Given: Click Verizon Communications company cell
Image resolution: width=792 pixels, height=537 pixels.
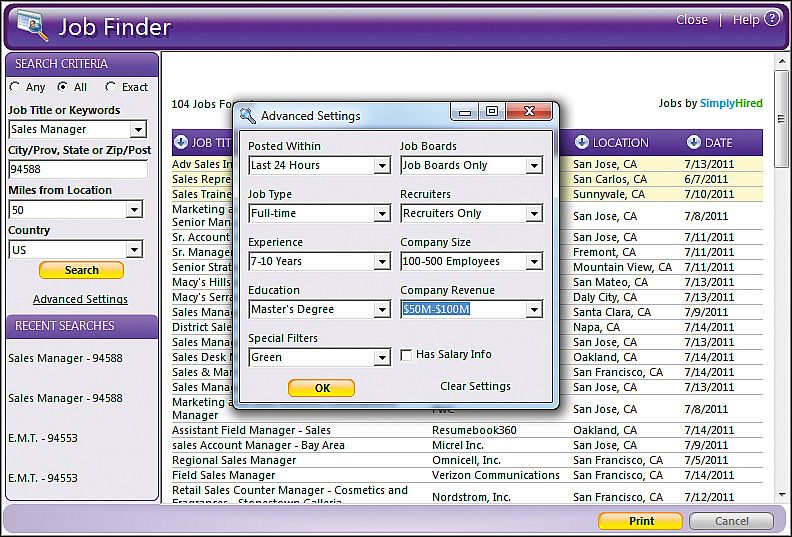Looking at the screenshot, I should point(496,475).
